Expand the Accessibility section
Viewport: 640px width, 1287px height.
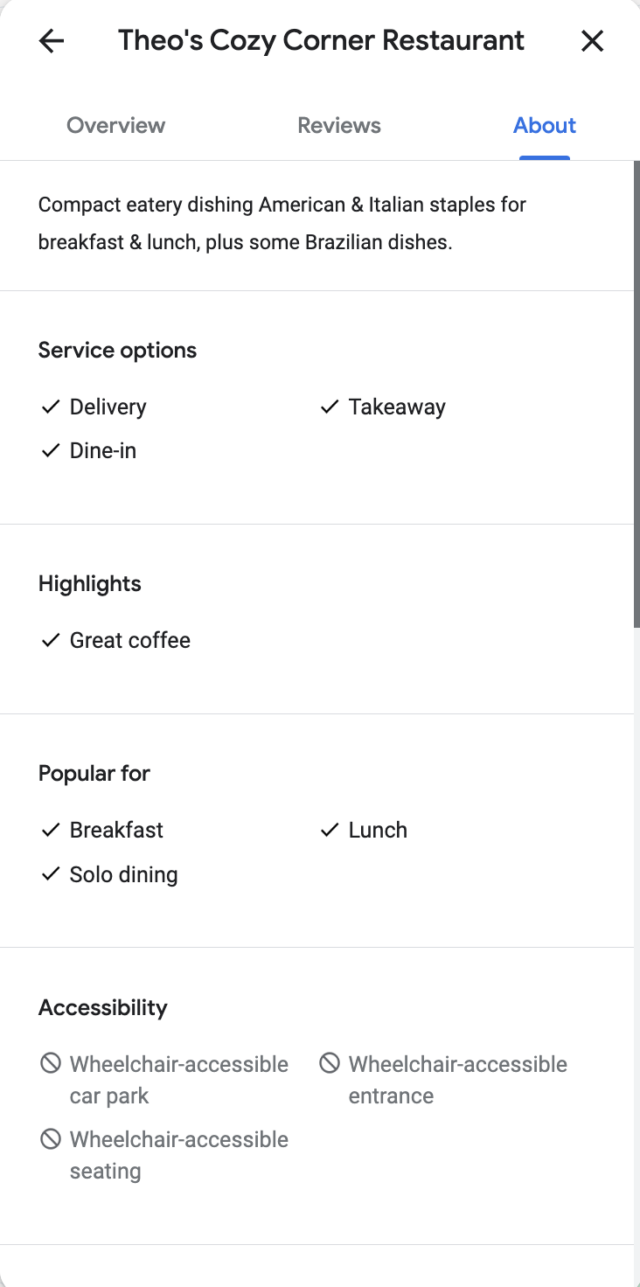(x=103, y=1007)
